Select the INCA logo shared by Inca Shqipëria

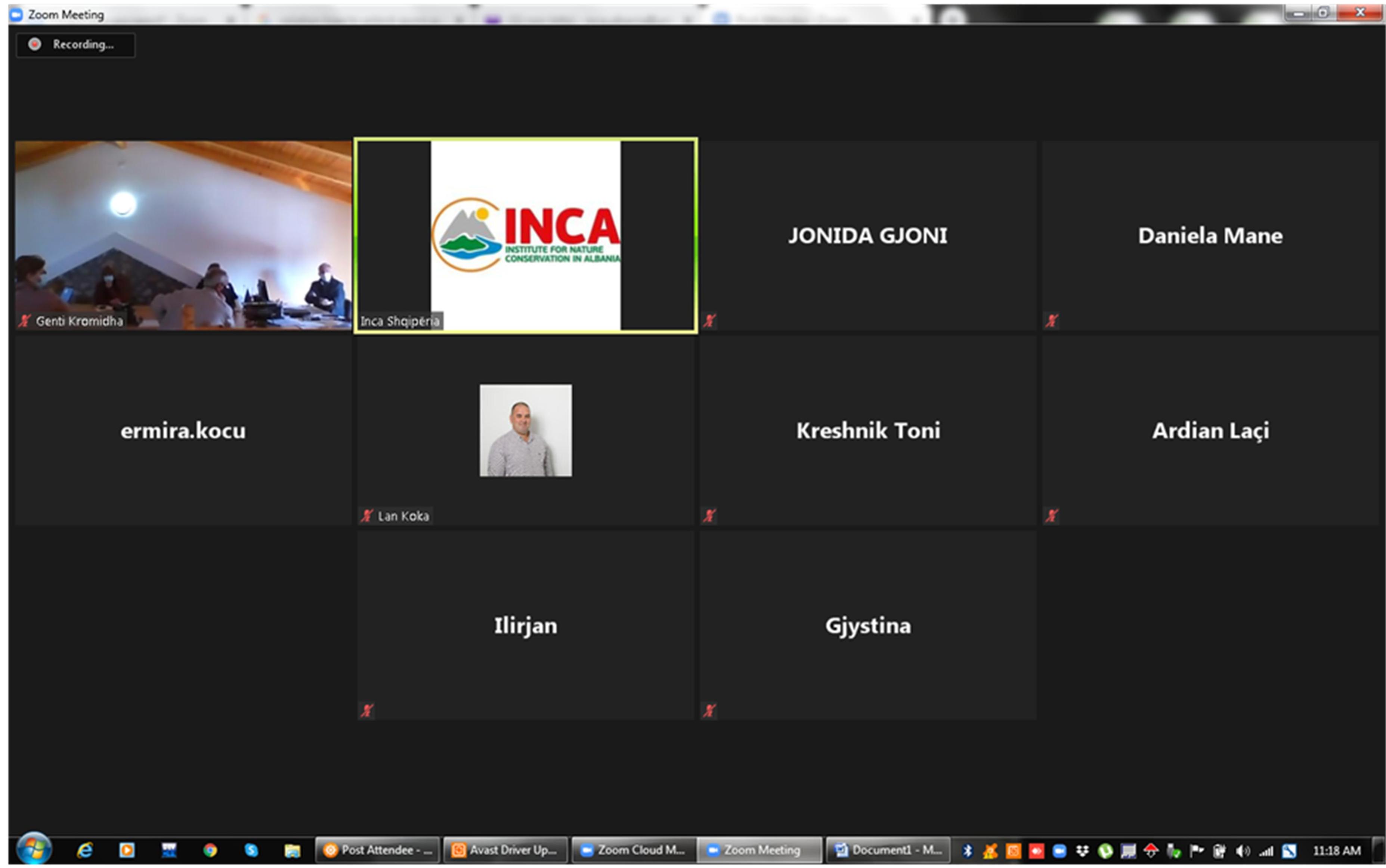525,235
